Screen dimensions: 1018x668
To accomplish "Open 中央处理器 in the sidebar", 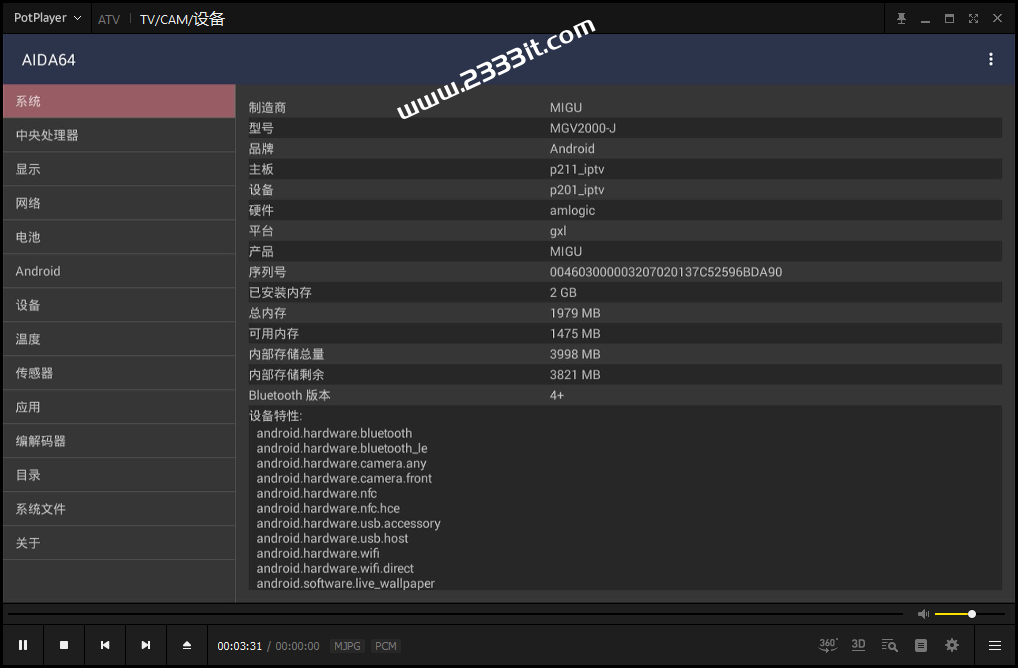I will 119,135.
